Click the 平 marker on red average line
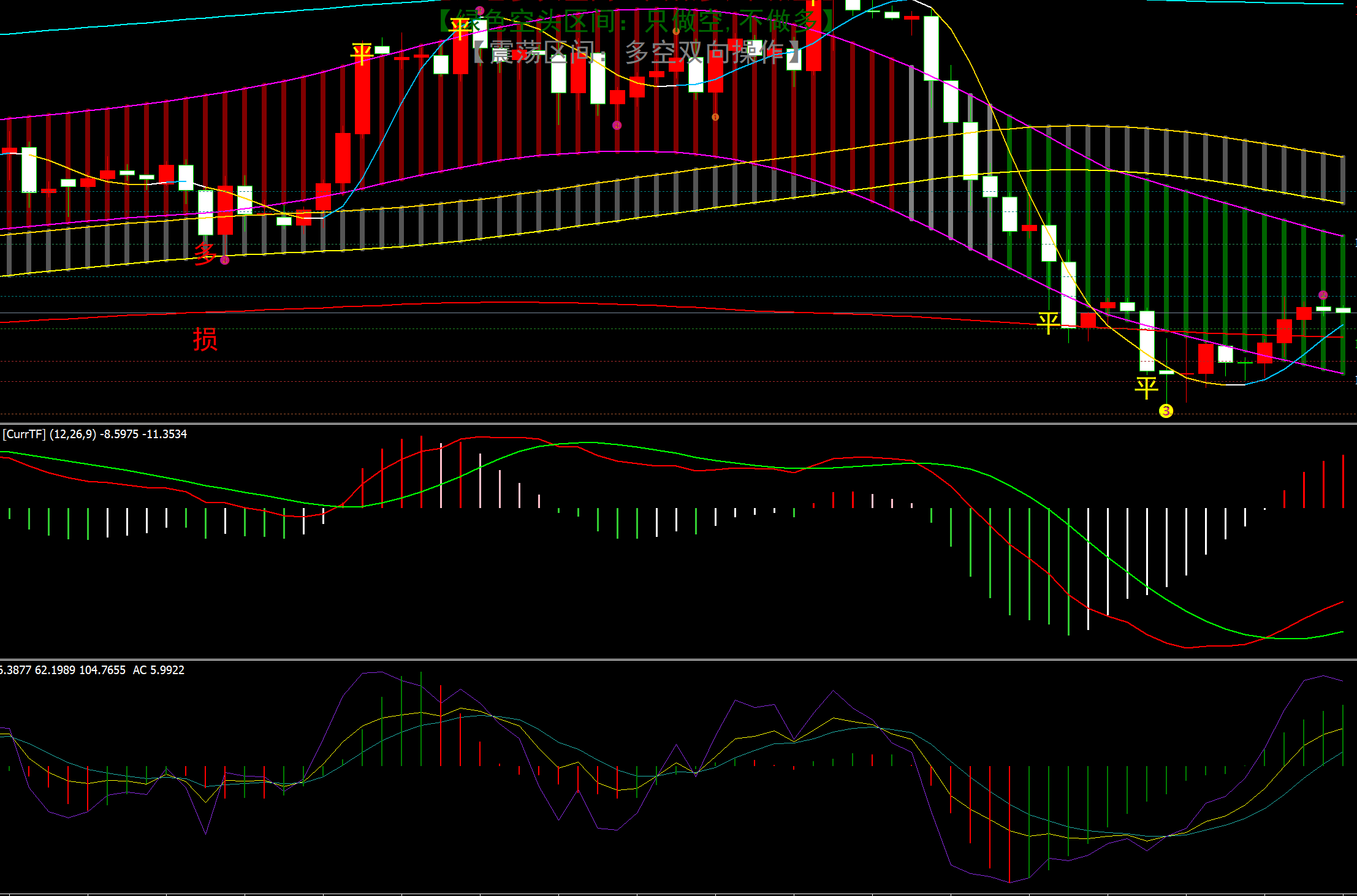The width and height of the screenshot is (1357, 896). (1048, 322)
